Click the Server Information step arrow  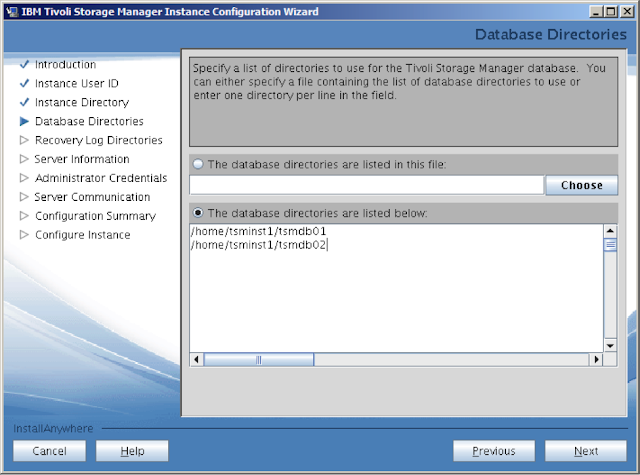24,159
